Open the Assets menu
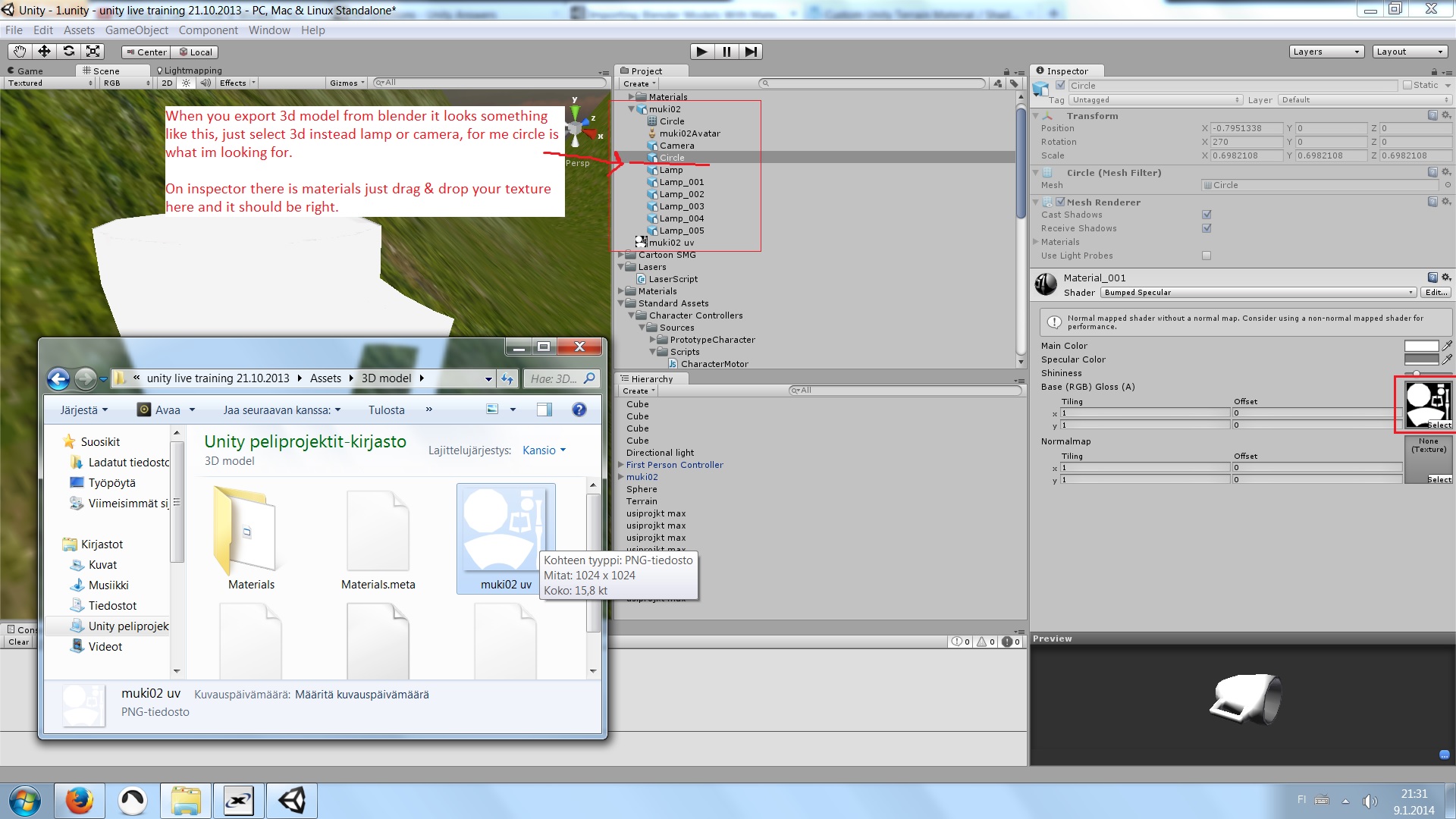1456x819 pixels. tap(79, 30)
